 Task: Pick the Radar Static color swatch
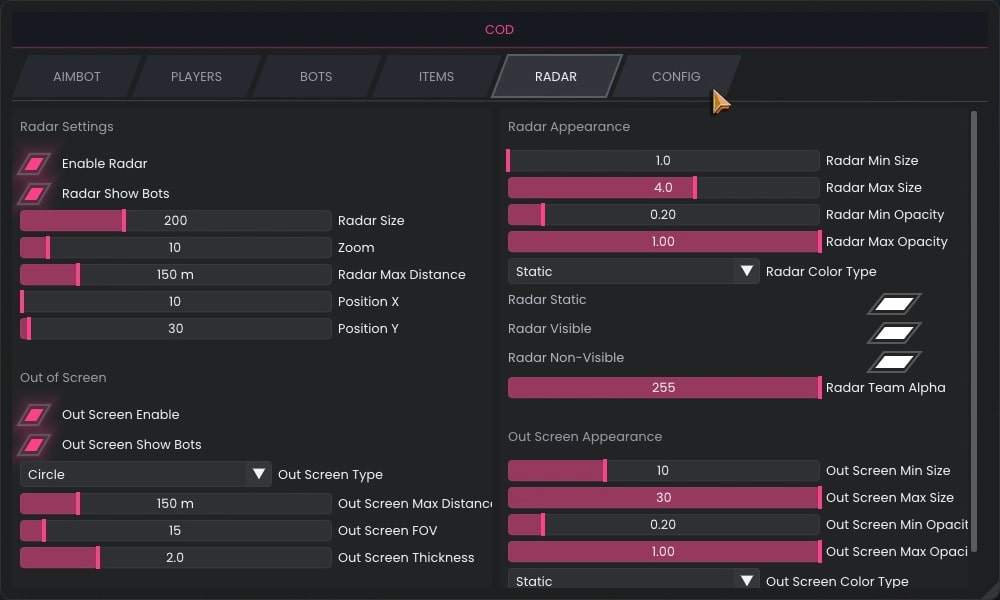pyautogui.click(x=894, y=303)
